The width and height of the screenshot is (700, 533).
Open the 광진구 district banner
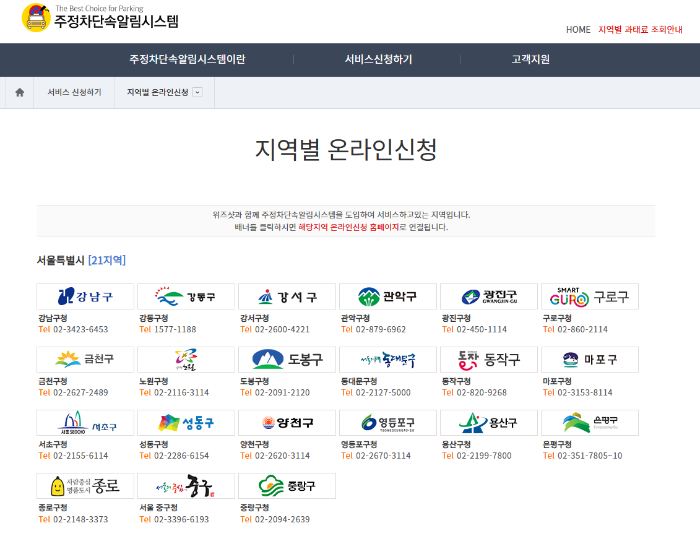489,296
